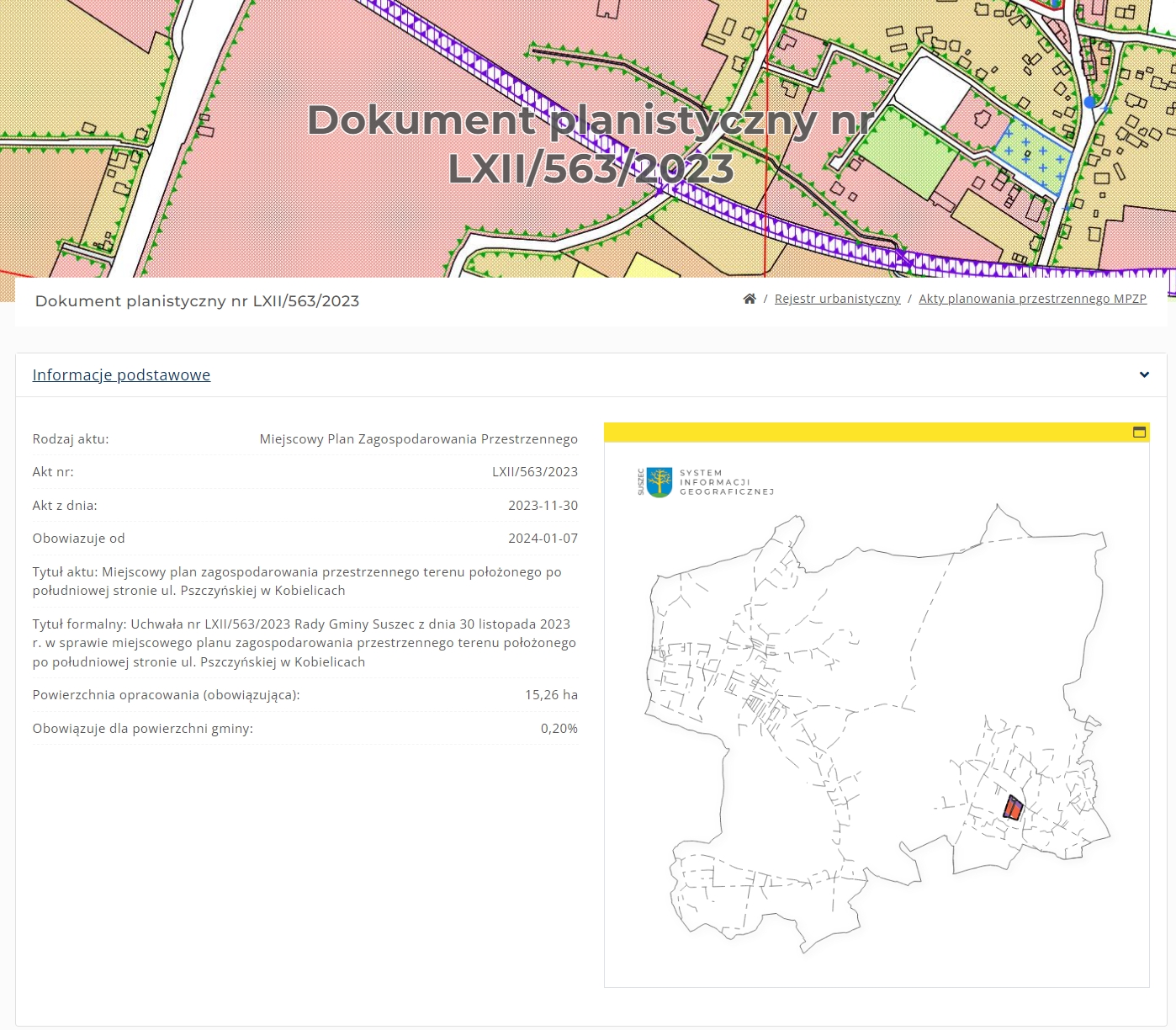The image size is (1176, 1030).
Task: Click the System Informacji Geograficznej label
Action: (726, 482)
